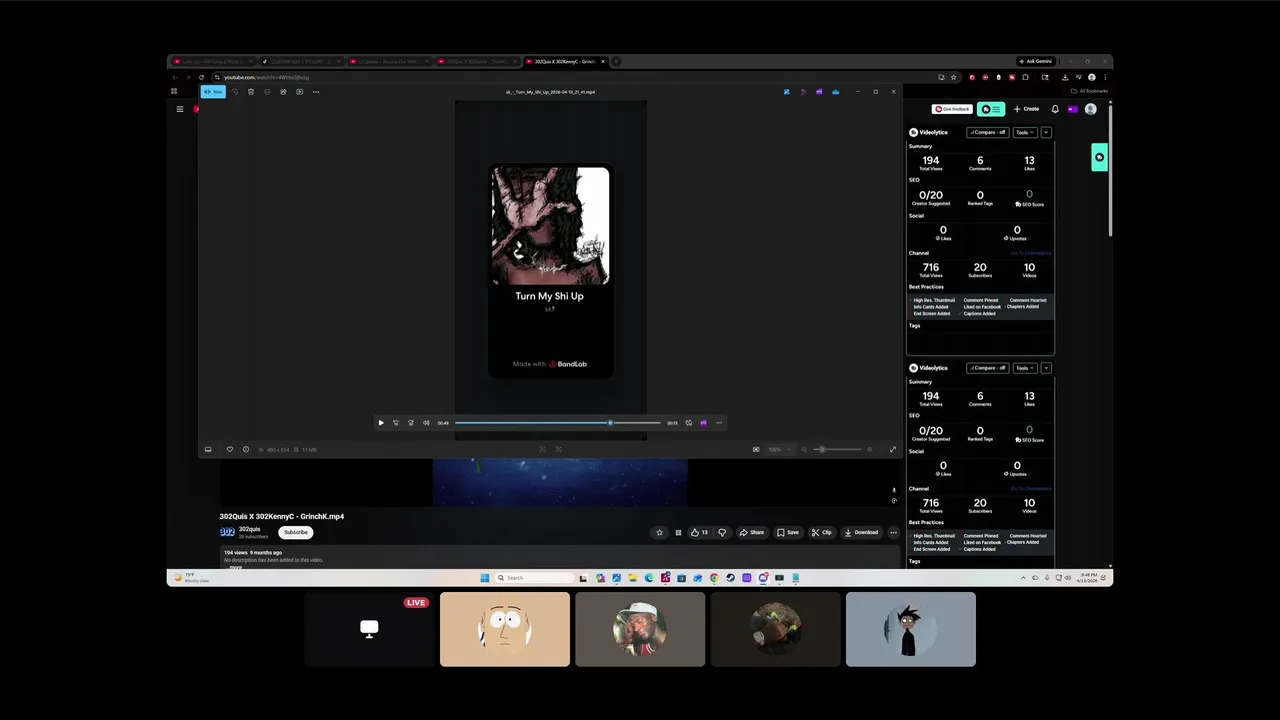Image resolution: width=1280 pixels, height=720 pixels.
Task: Switch to the 302Quis X 302KennyC browser tab
Action: point(565,61)
